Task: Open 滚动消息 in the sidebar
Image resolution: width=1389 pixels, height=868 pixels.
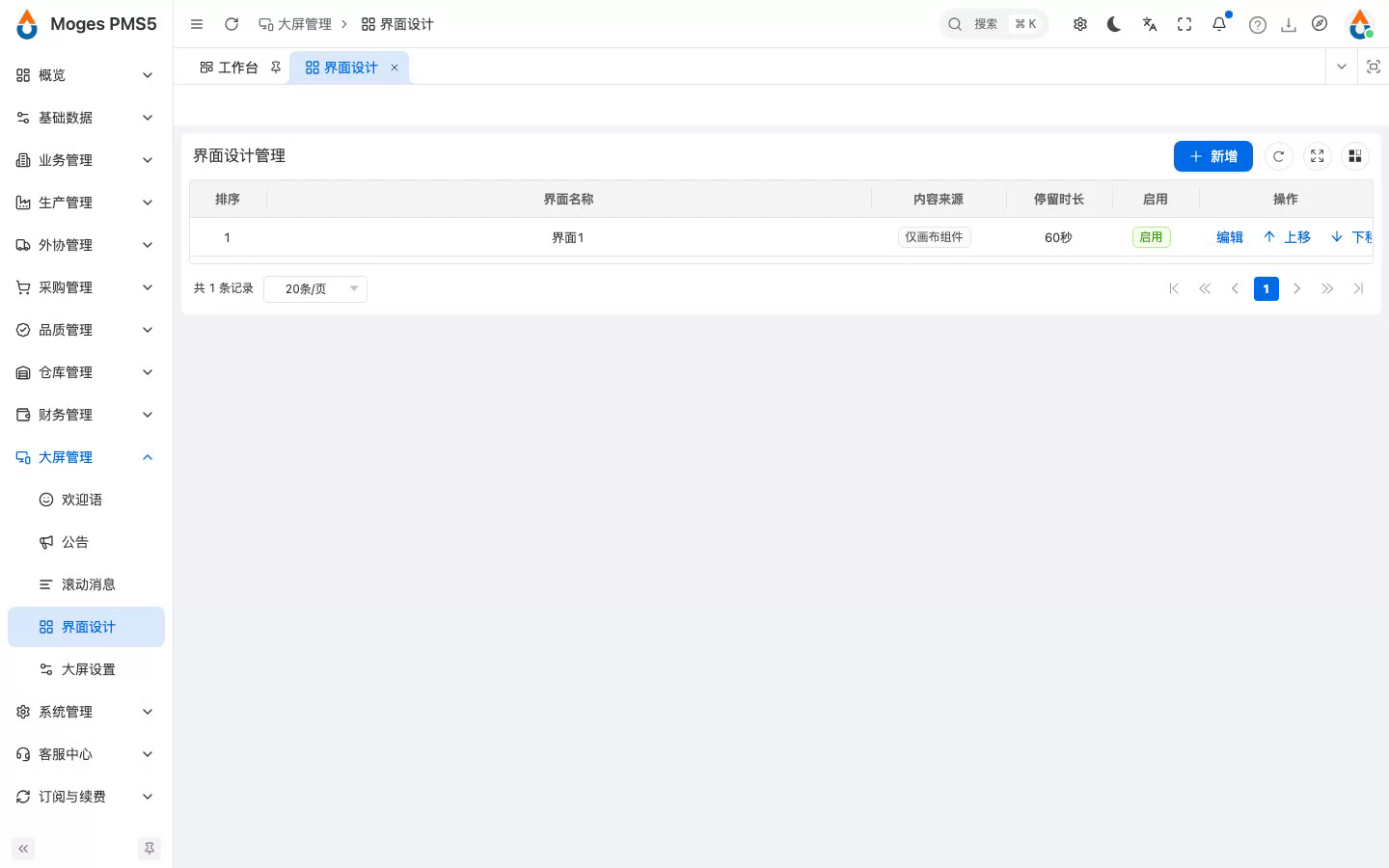Action: coord(86,584)
